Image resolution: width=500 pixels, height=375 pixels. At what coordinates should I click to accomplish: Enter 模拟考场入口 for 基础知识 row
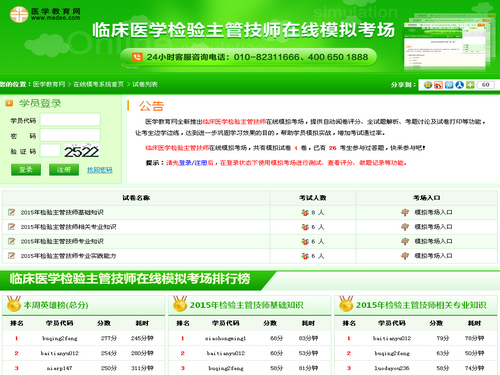pos(433,212)
